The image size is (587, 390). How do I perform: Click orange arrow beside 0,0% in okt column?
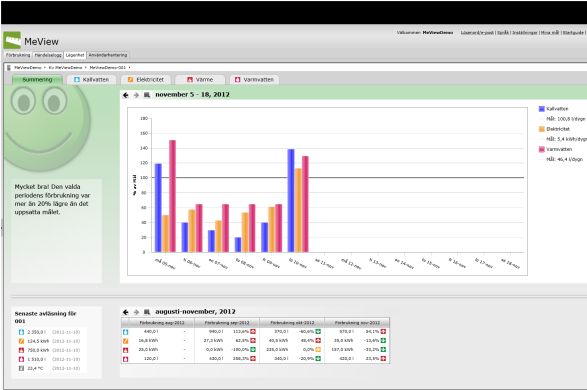tap(318, 350)
